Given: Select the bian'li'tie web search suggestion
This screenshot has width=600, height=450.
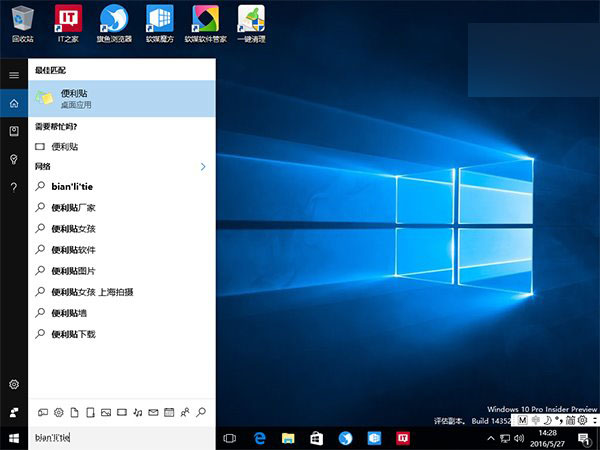Looking at the screenshot, I should pyautogui.click(x=122, y=186).
